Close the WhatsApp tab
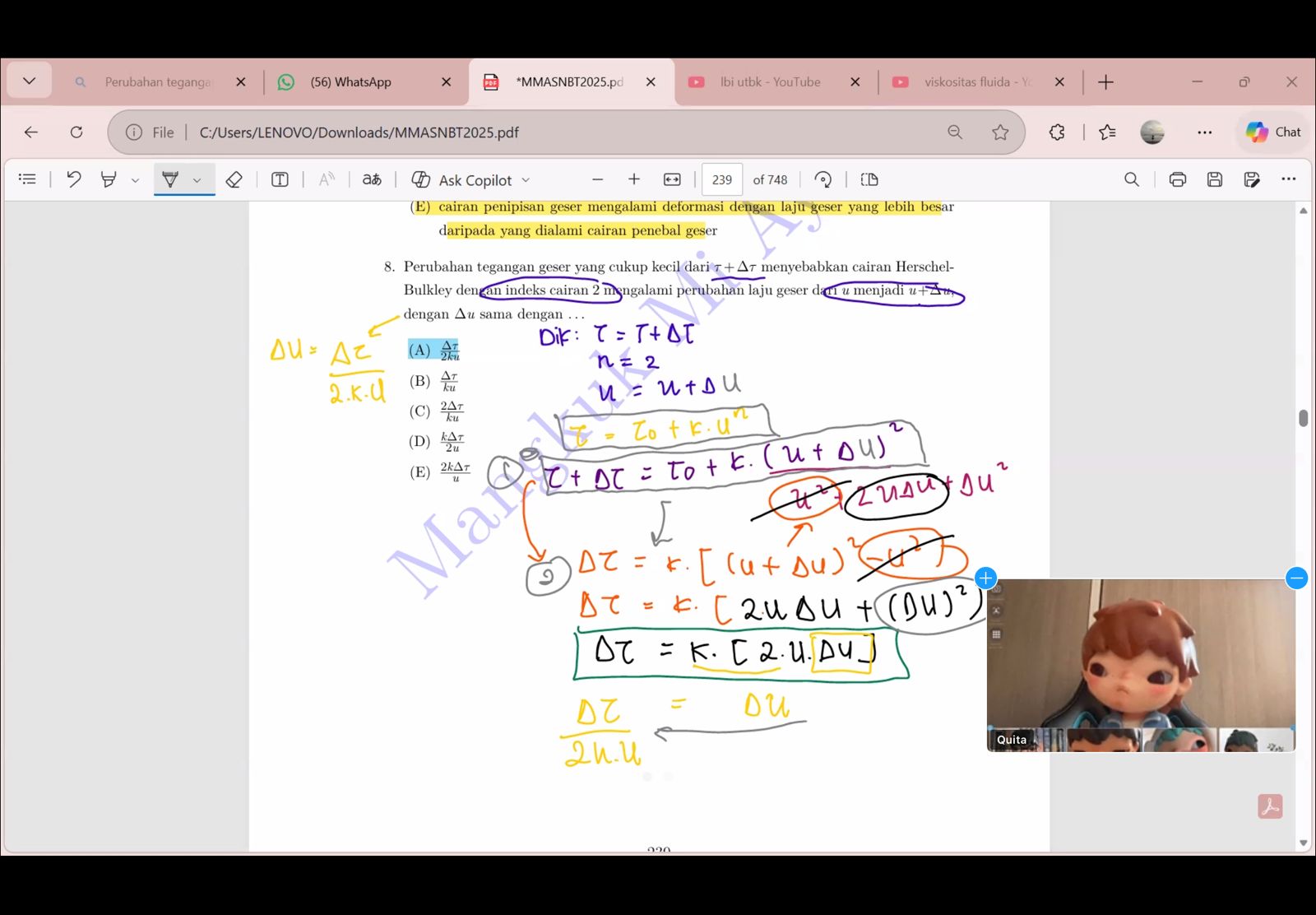Screen dimensions: 1316x915 click(x=447, y=82)
